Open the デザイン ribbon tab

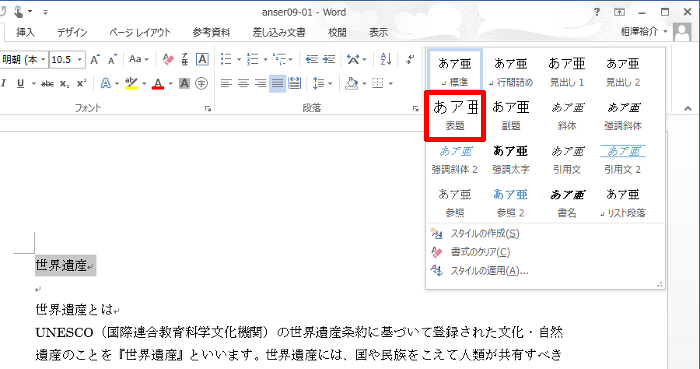pos(72,33)
